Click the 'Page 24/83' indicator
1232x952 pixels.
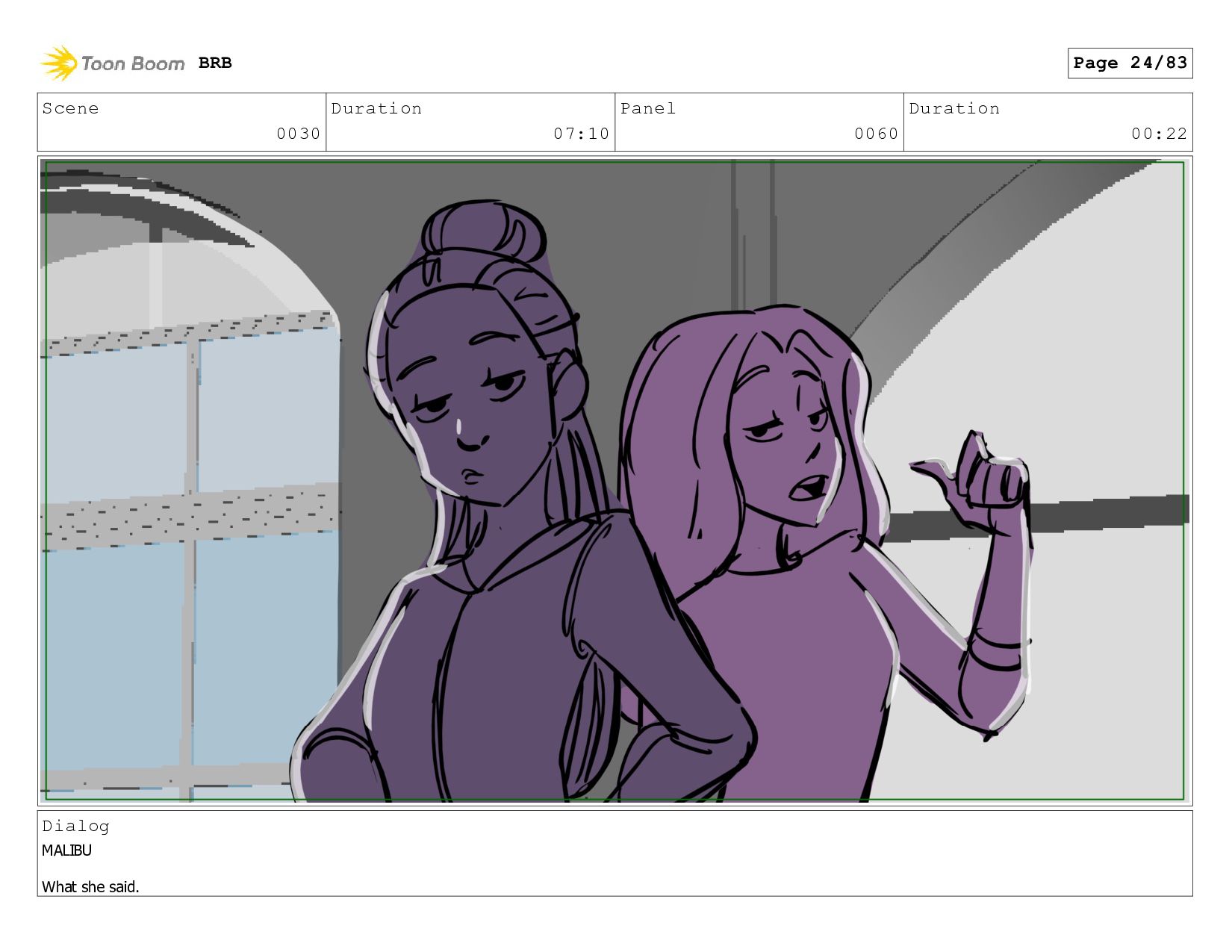point(1130,63)
